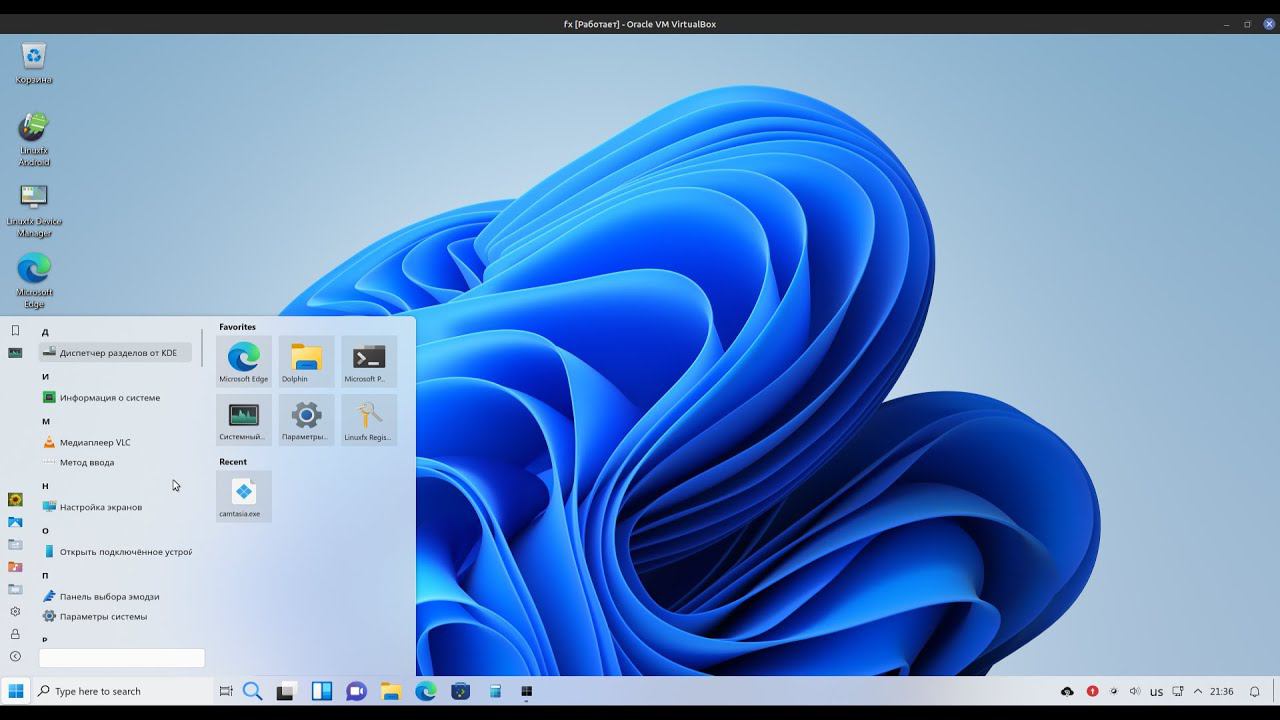
Task: Click the black window icon on taskbar
Action: tap(527, 691)
